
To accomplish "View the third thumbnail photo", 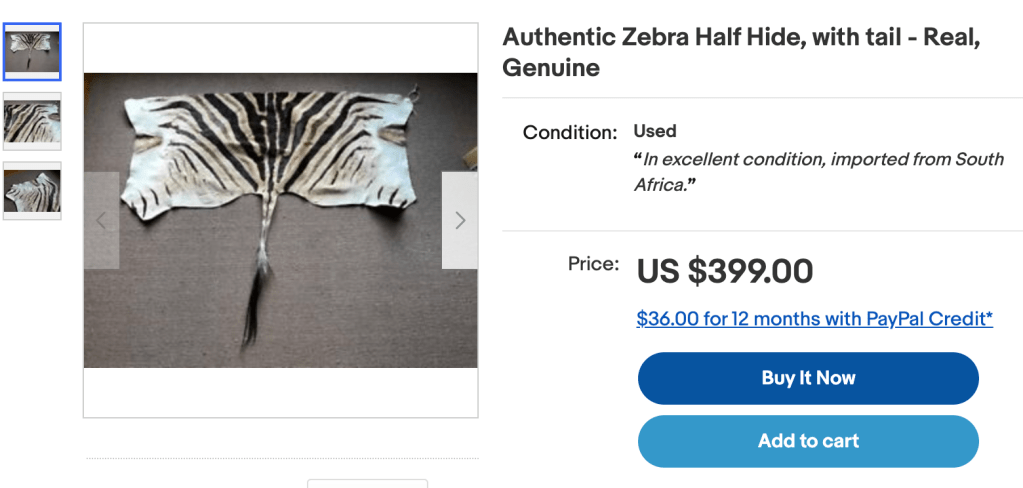I will (32, 191).
